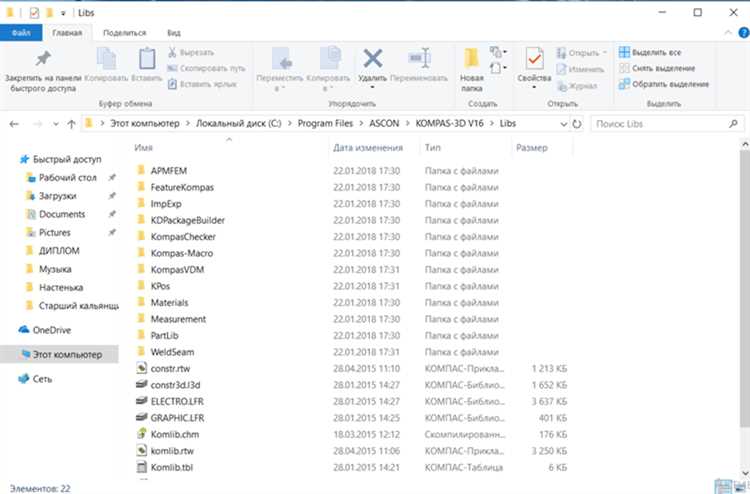Viewport: 750px width, 494px height.
Task: Switch to the Главная tab
Action: [67, 33]
